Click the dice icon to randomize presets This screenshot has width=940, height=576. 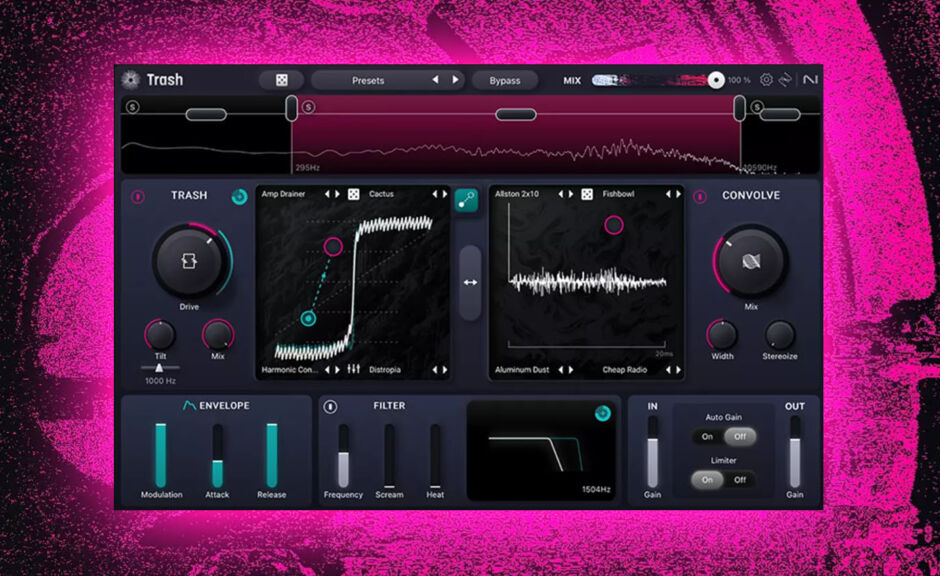pyautogui.click(x=283, y=80)
